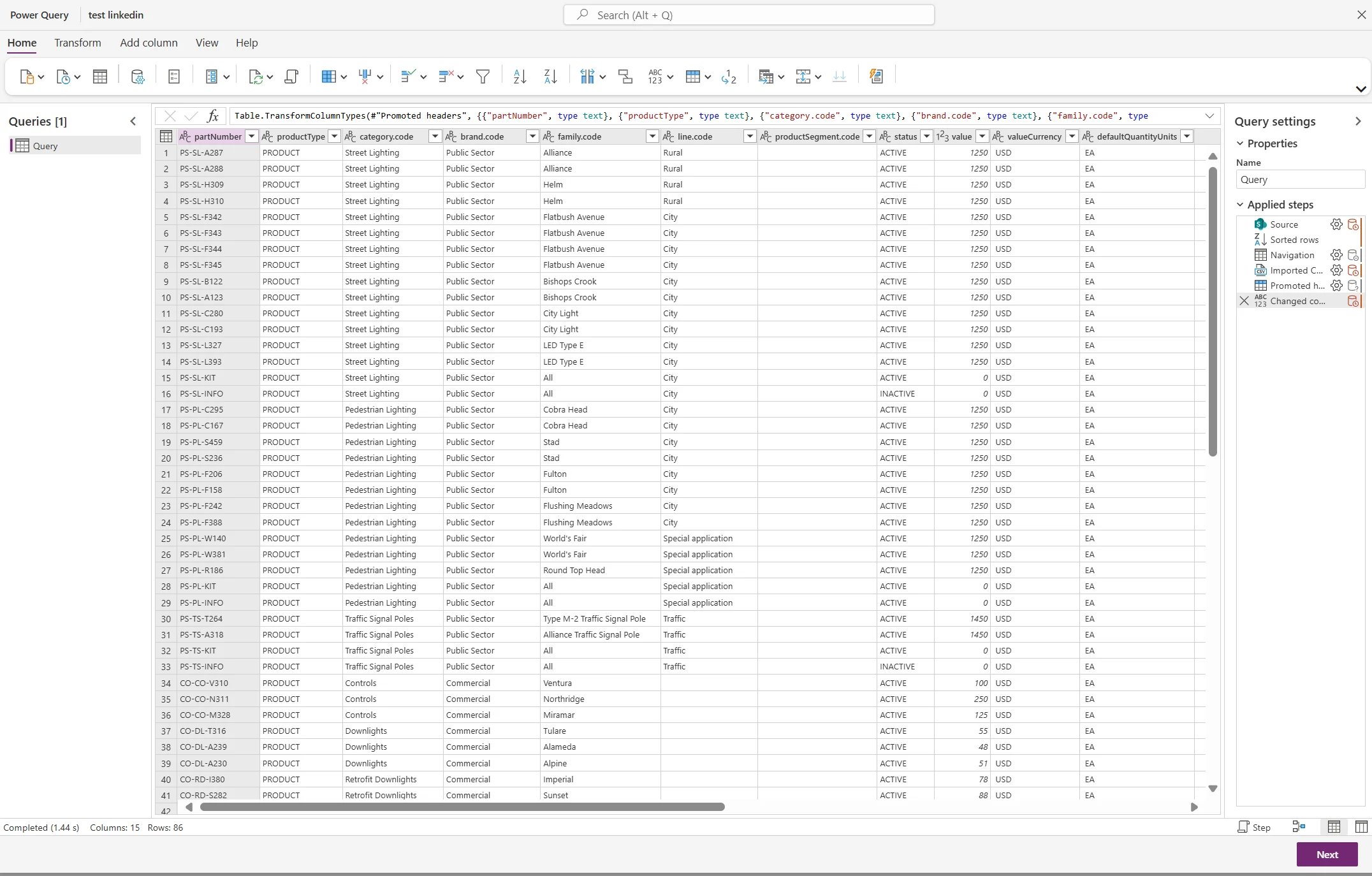Collapse the Query settings pane
The image size is (1372, 876).
1358,121
